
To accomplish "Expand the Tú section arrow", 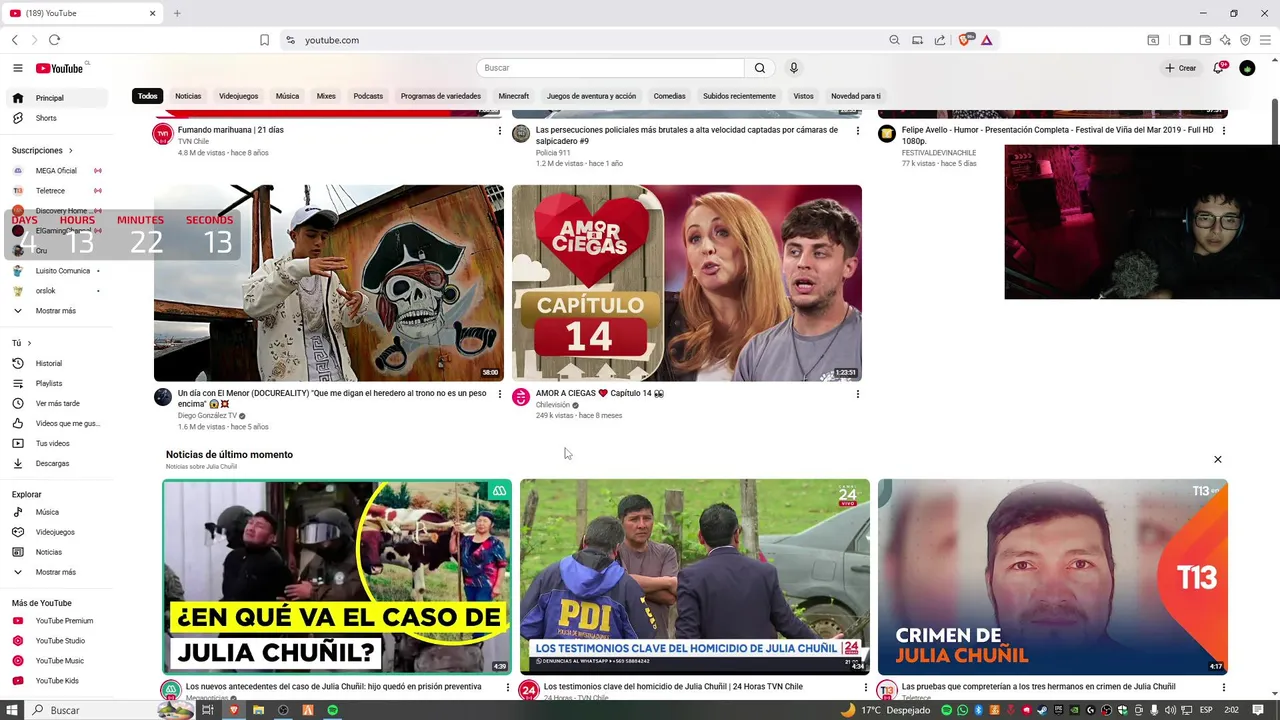I will [29, 343].
